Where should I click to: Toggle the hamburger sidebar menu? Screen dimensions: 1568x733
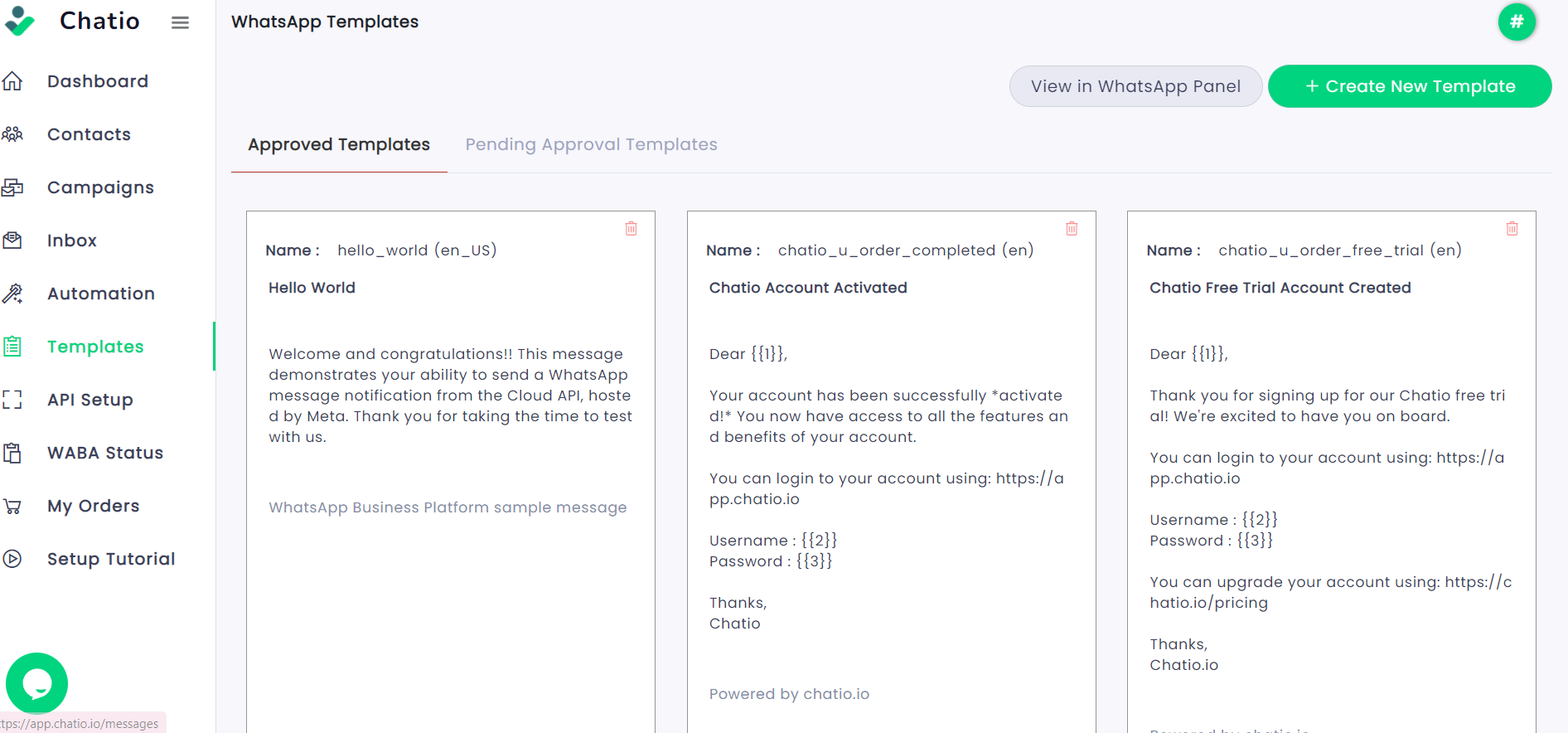click(180, 22)
